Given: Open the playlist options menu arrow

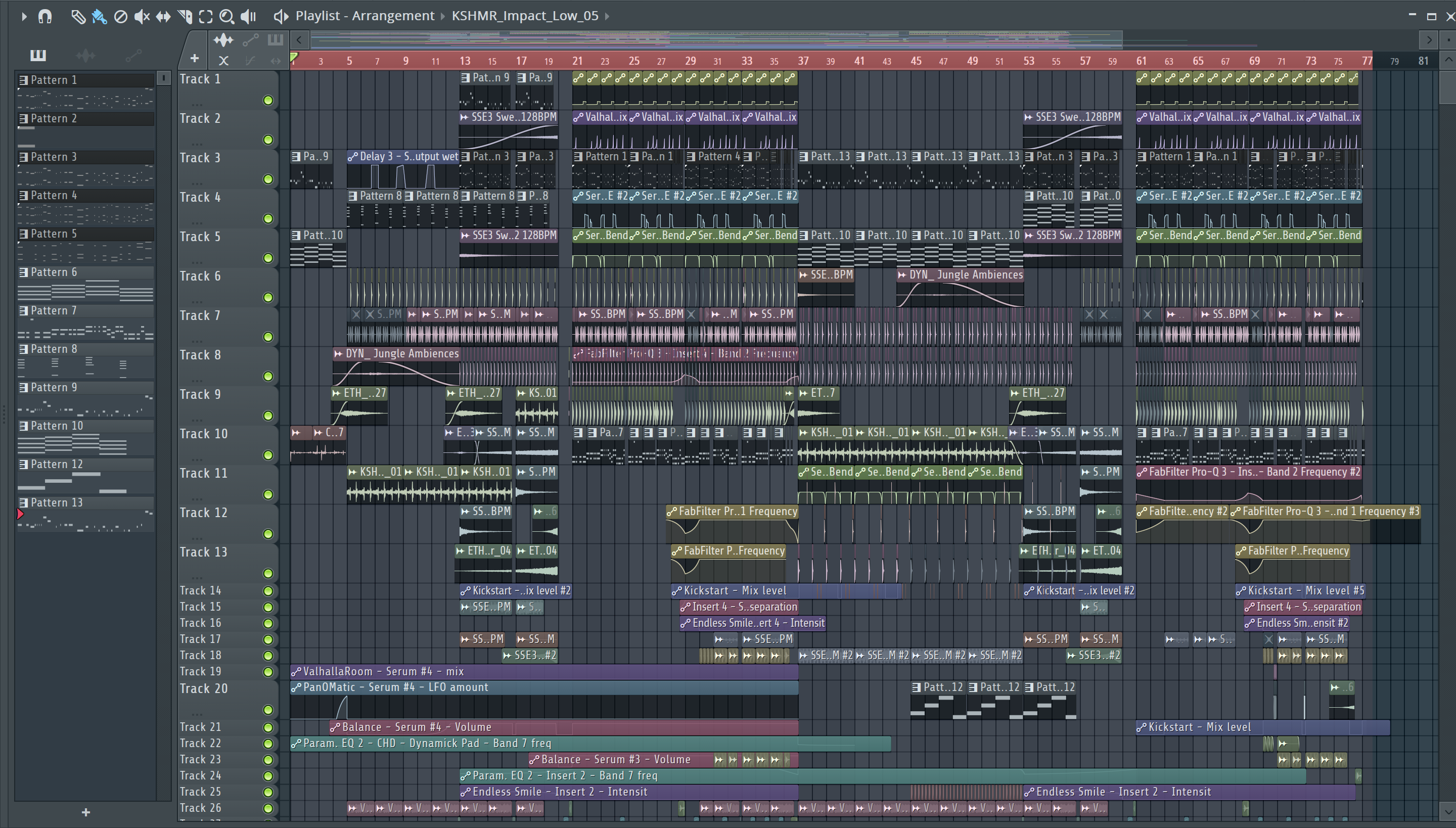Looking at the screenshot, I should [x=23, y=17].
